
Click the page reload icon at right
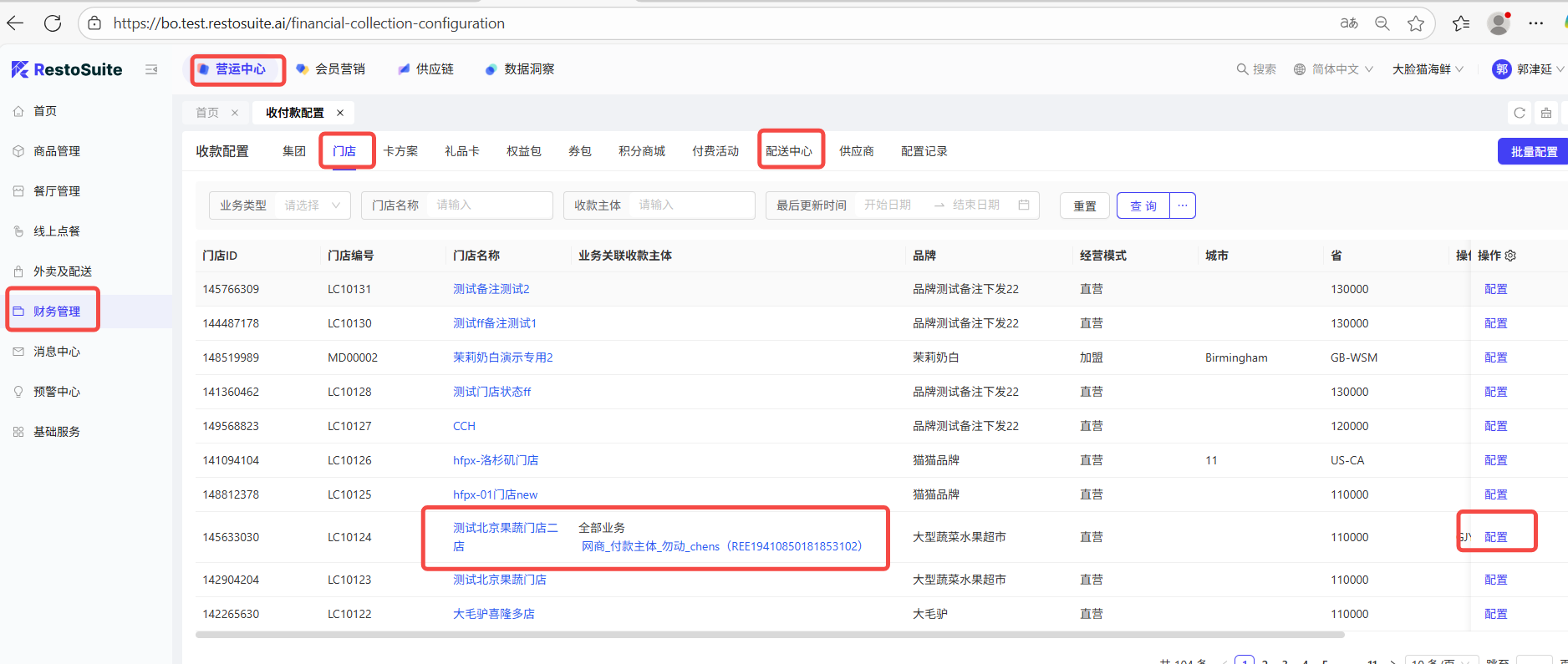pyautogui.click(x=1520, y=113)
